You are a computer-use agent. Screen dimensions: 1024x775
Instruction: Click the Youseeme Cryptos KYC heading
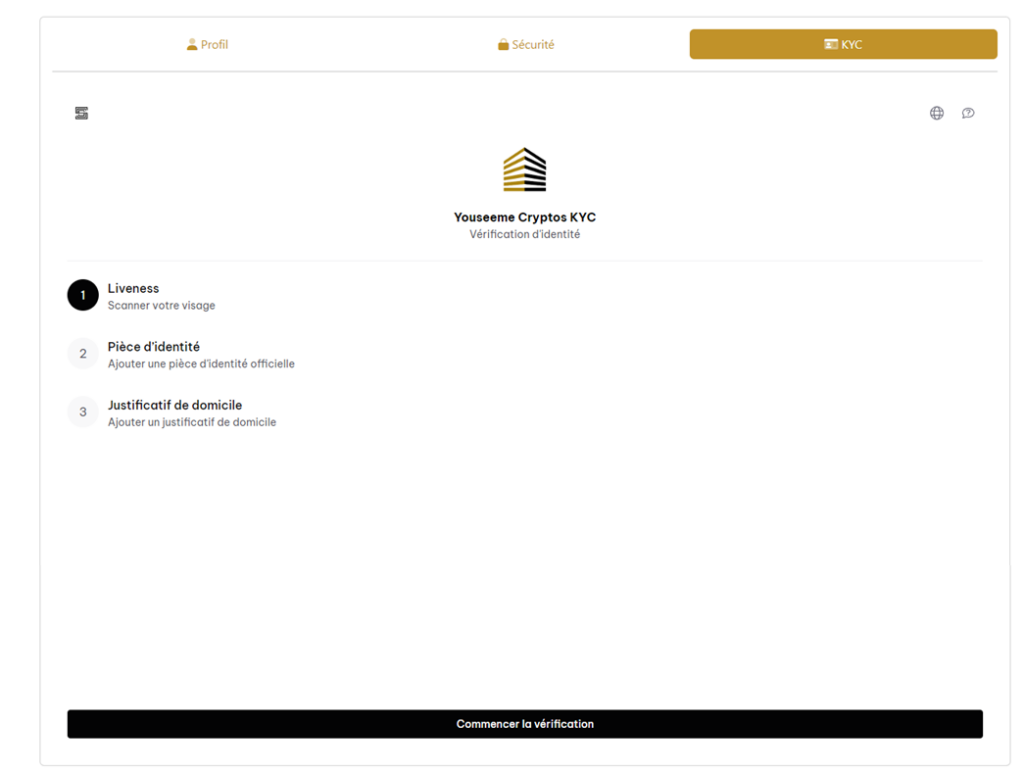click(x=524, y=217)
